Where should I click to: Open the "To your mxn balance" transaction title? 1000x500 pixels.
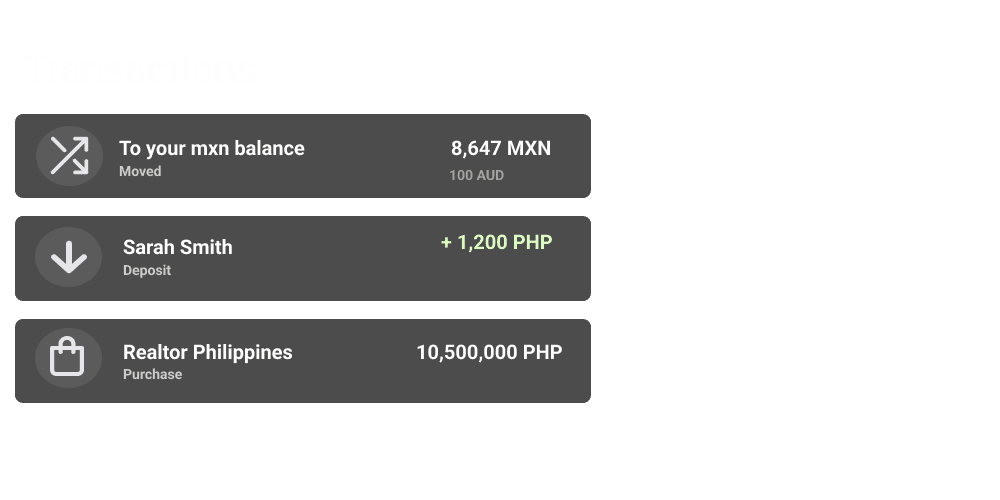click(212, 148)
